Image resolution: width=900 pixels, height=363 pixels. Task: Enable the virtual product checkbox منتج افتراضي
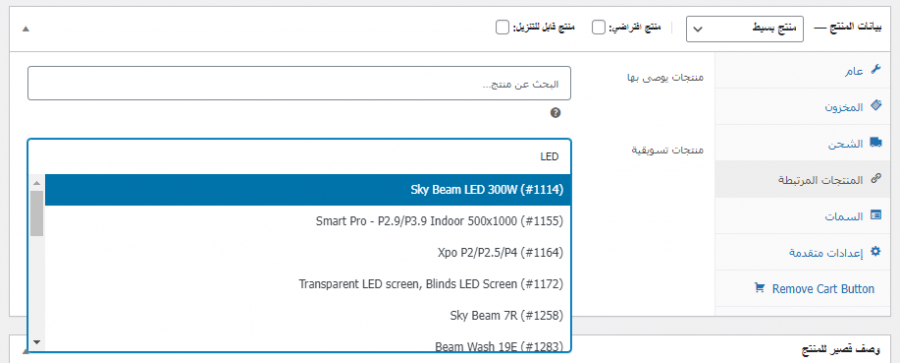[x=599, y=28]
